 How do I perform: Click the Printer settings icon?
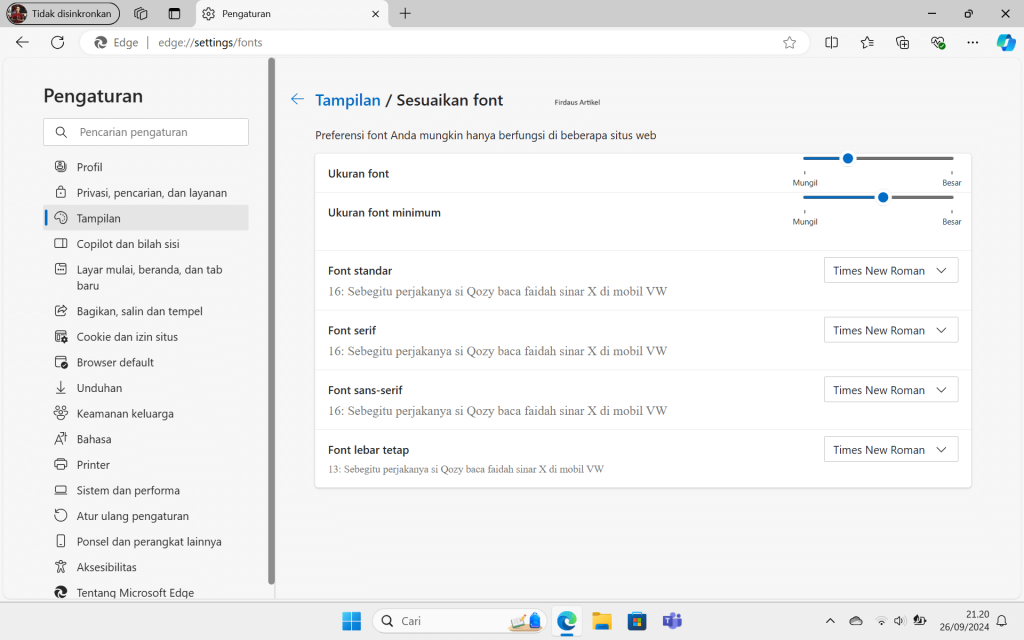[x=61, y=464]
